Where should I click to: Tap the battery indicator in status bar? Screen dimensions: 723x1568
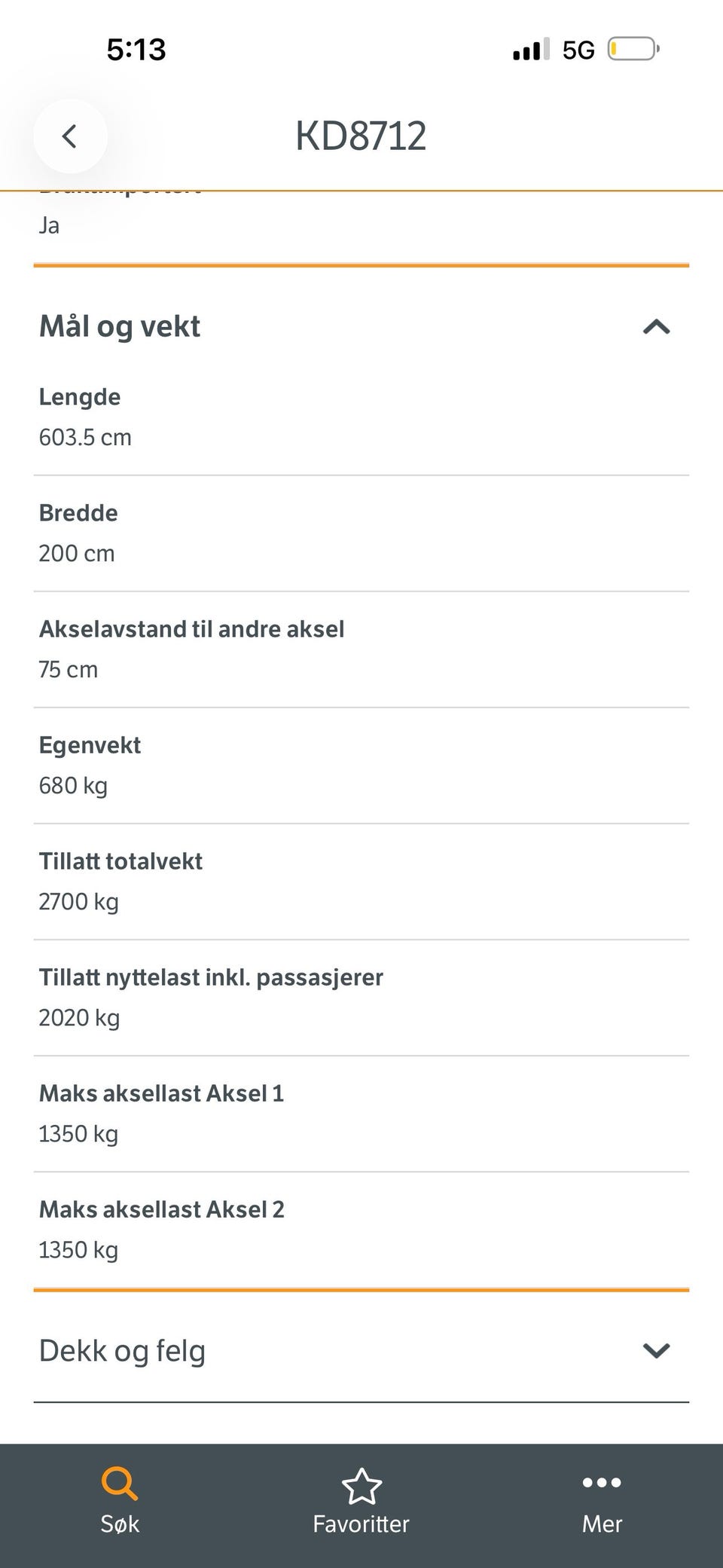[633, 50]
